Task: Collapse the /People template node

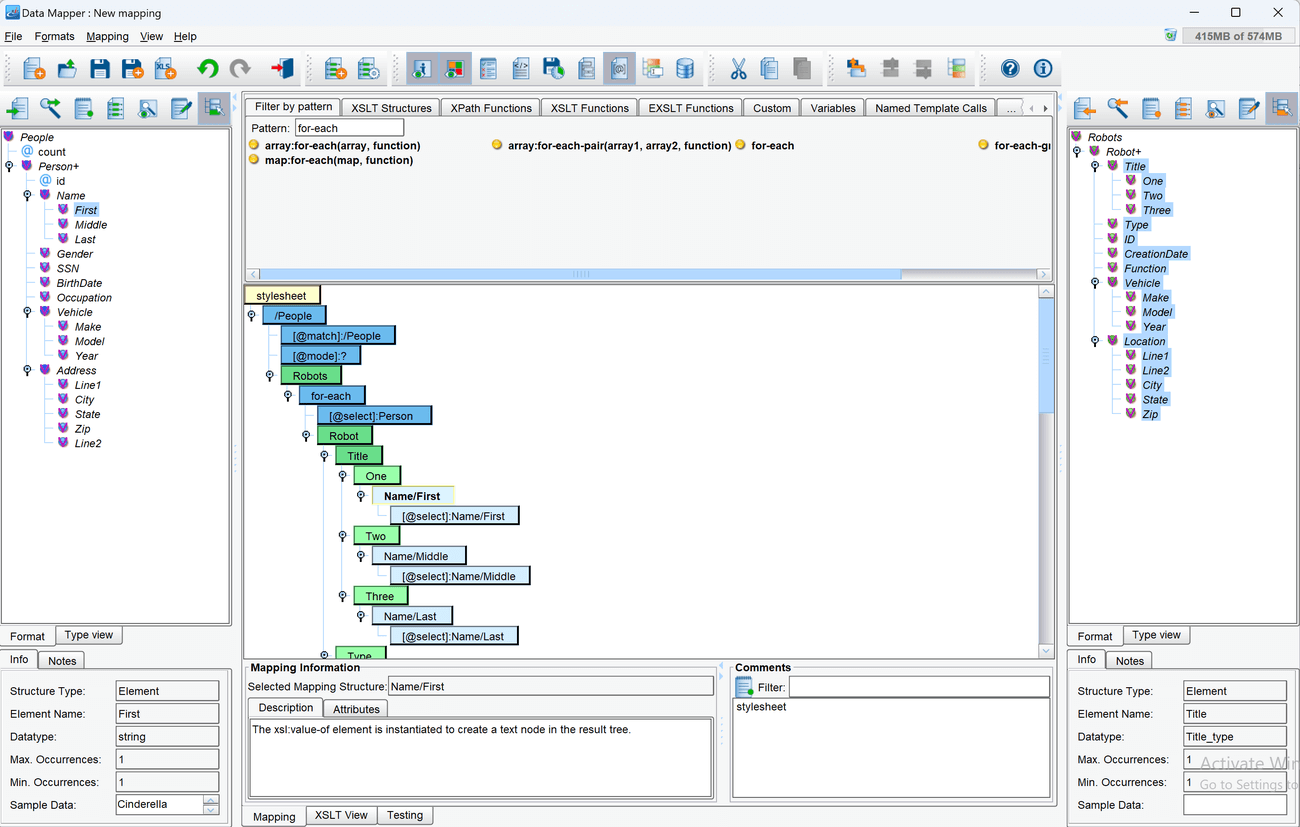Action: [x=252, y=316]
